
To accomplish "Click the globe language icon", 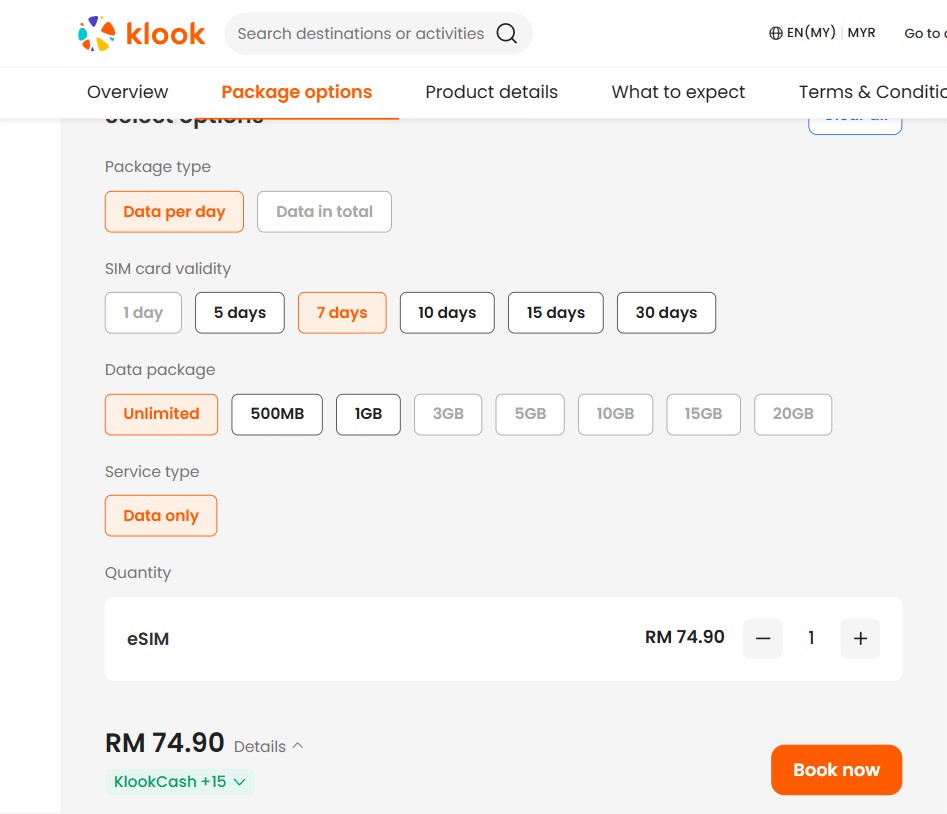I will coord(776,33).
